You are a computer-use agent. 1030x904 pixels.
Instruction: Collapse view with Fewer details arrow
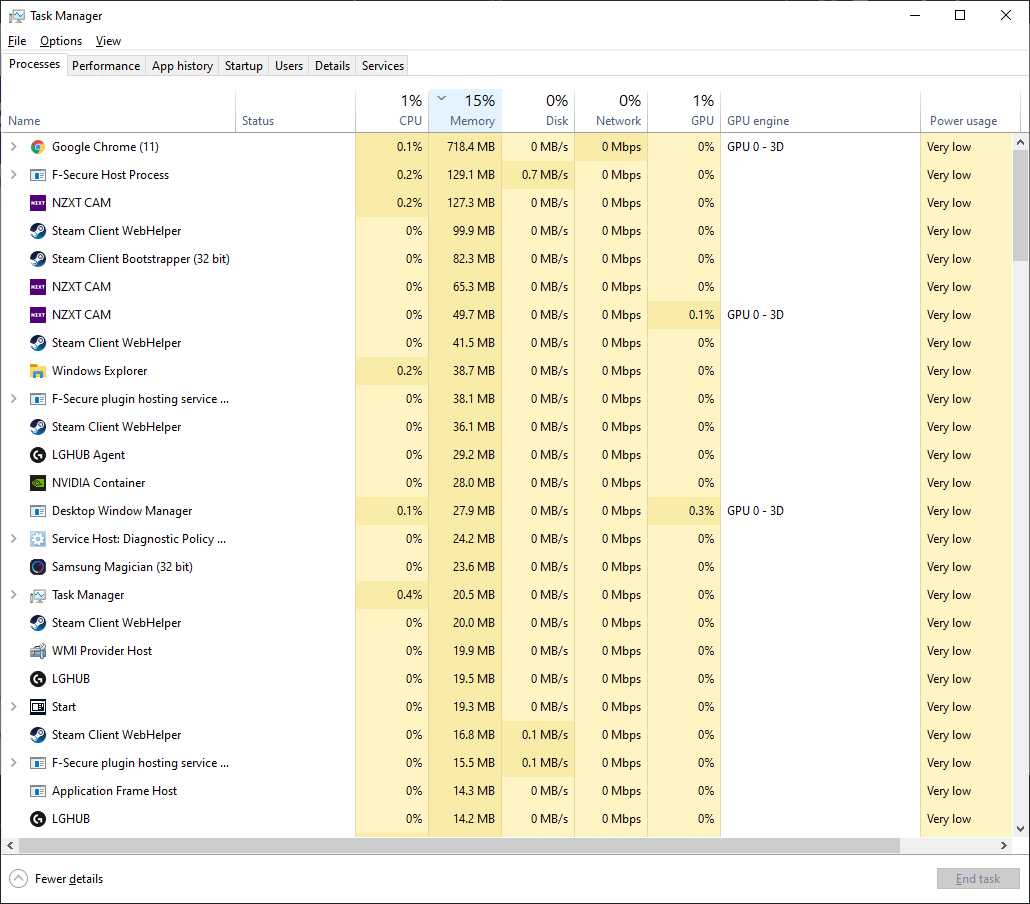pyautogui.click(x=18, y=878)
